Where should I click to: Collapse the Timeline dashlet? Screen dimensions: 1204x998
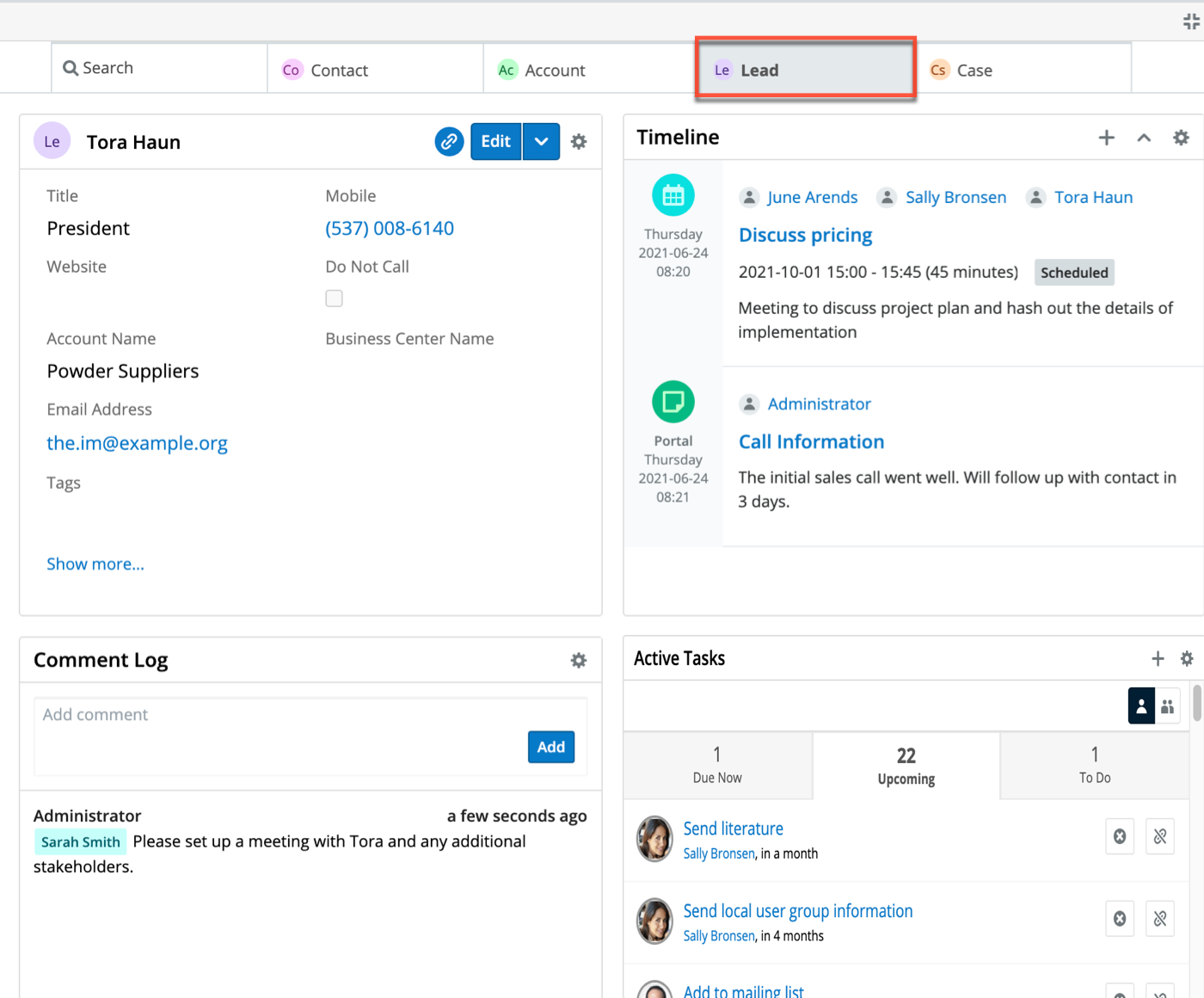(1144, 138)
